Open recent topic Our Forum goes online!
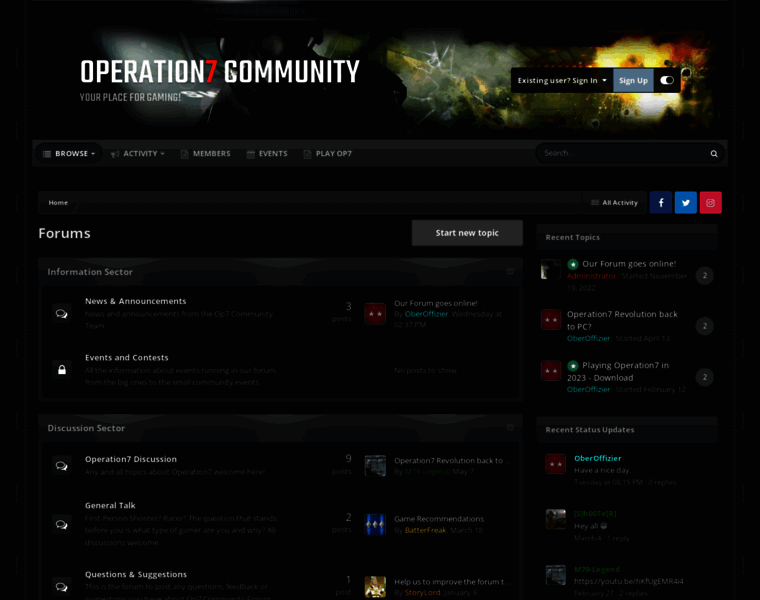 (629, 264)
